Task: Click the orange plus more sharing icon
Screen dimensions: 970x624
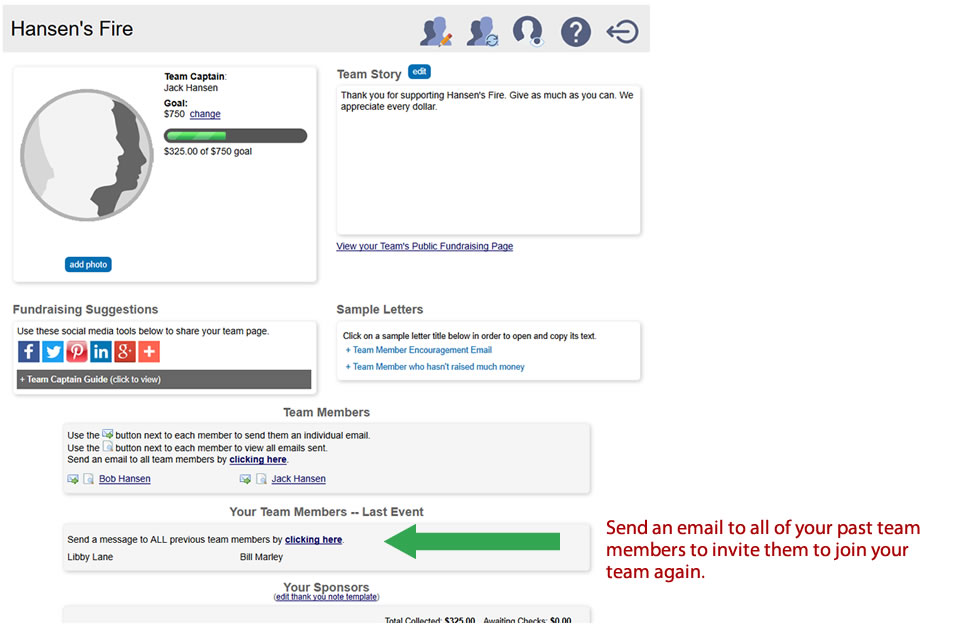Action: [x=149, y=352]
